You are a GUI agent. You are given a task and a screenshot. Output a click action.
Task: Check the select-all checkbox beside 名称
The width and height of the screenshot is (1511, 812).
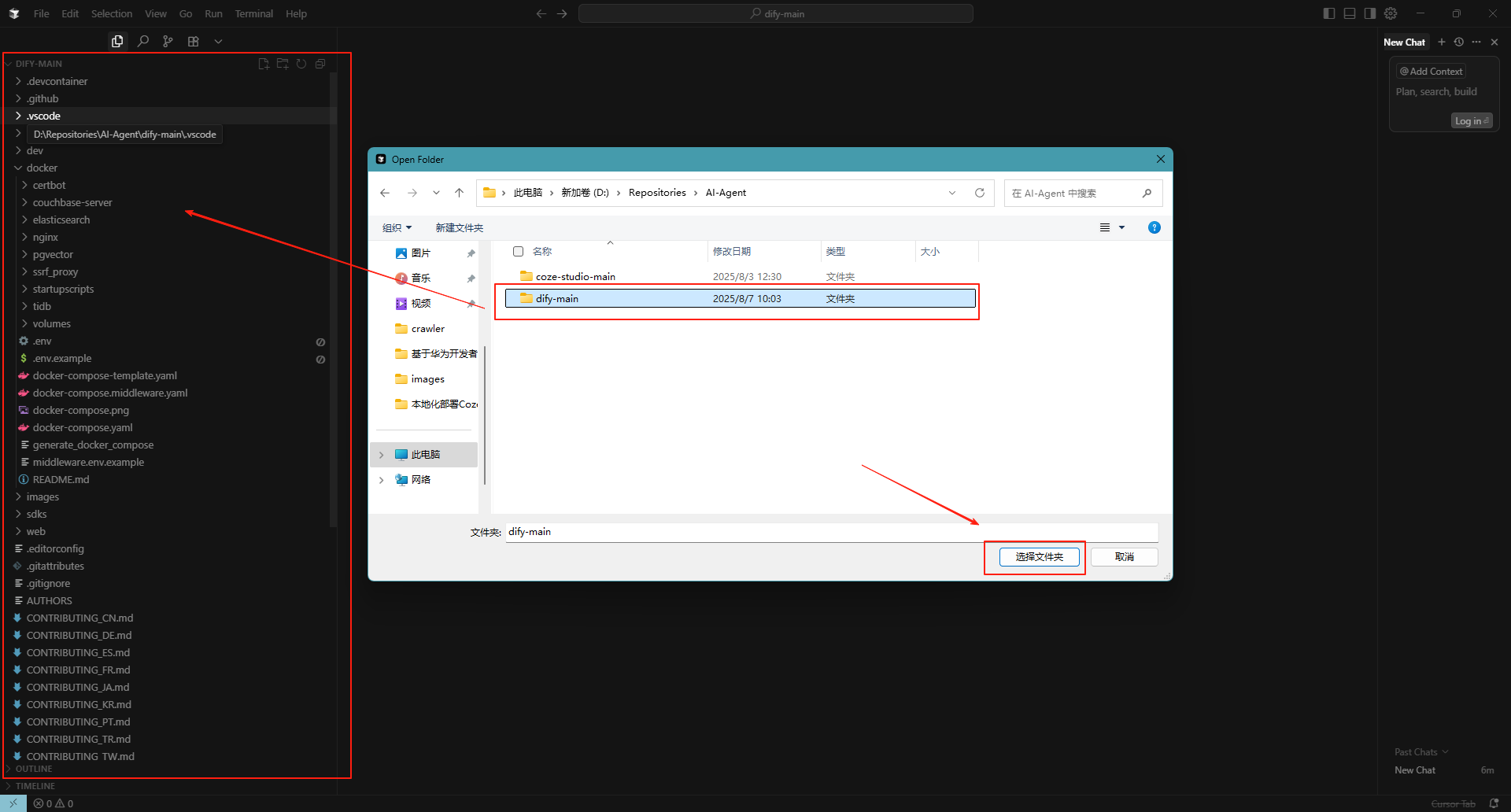[x=518, y=252]
